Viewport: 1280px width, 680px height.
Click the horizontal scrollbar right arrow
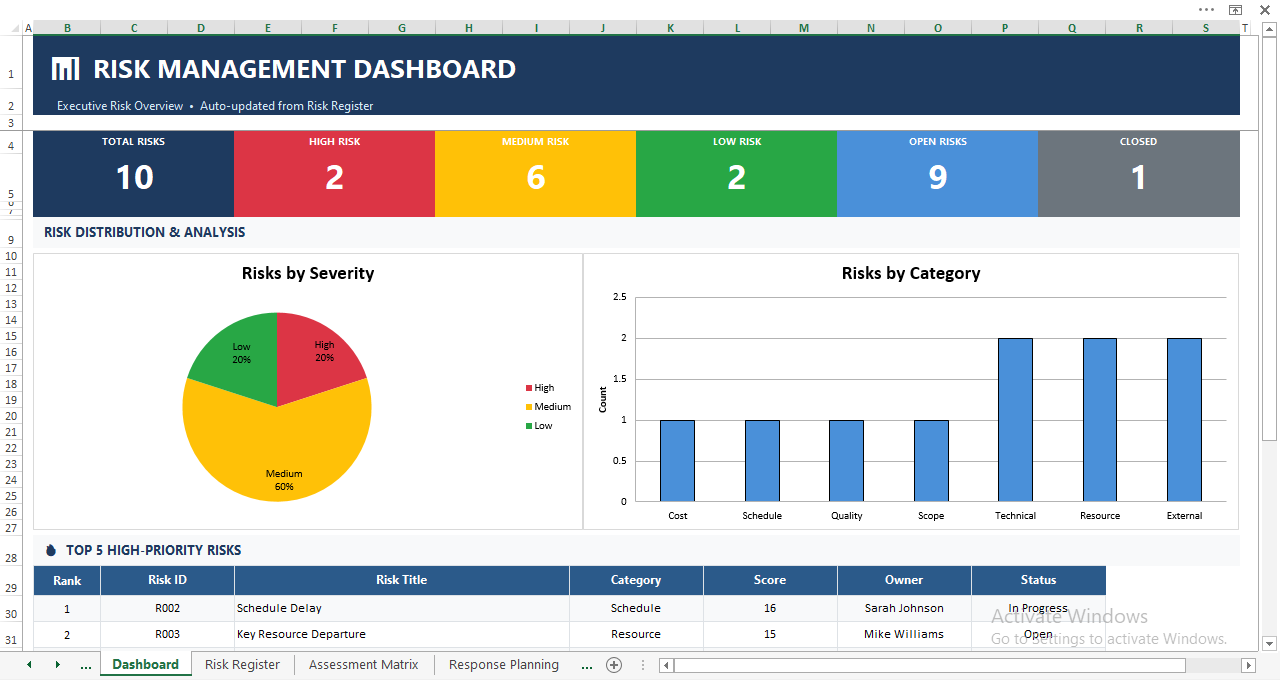[1248, 665]
